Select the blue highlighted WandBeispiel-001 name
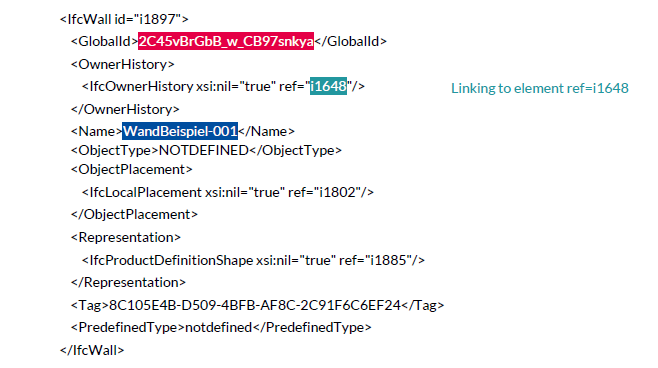Viewport: 658px width, 368px height. coord(180,131)
